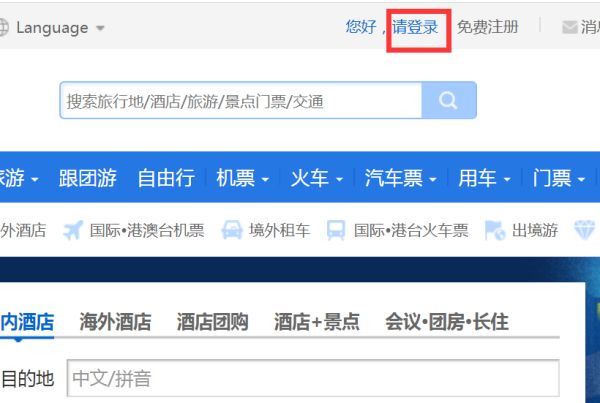Open the 自由行 menu item

tap(166, 179)
